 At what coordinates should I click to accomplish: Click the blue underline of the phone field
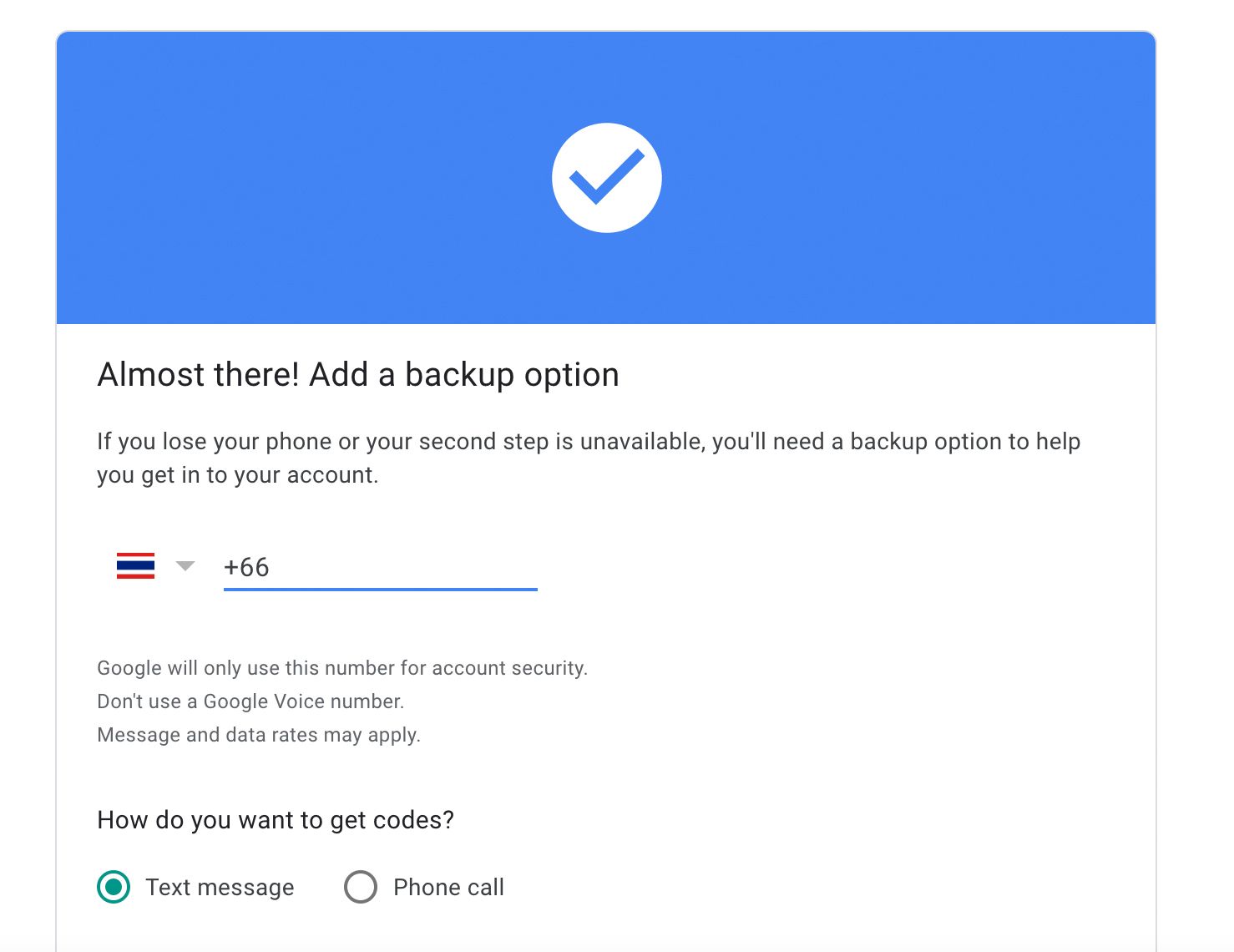[x=380, y=589]
